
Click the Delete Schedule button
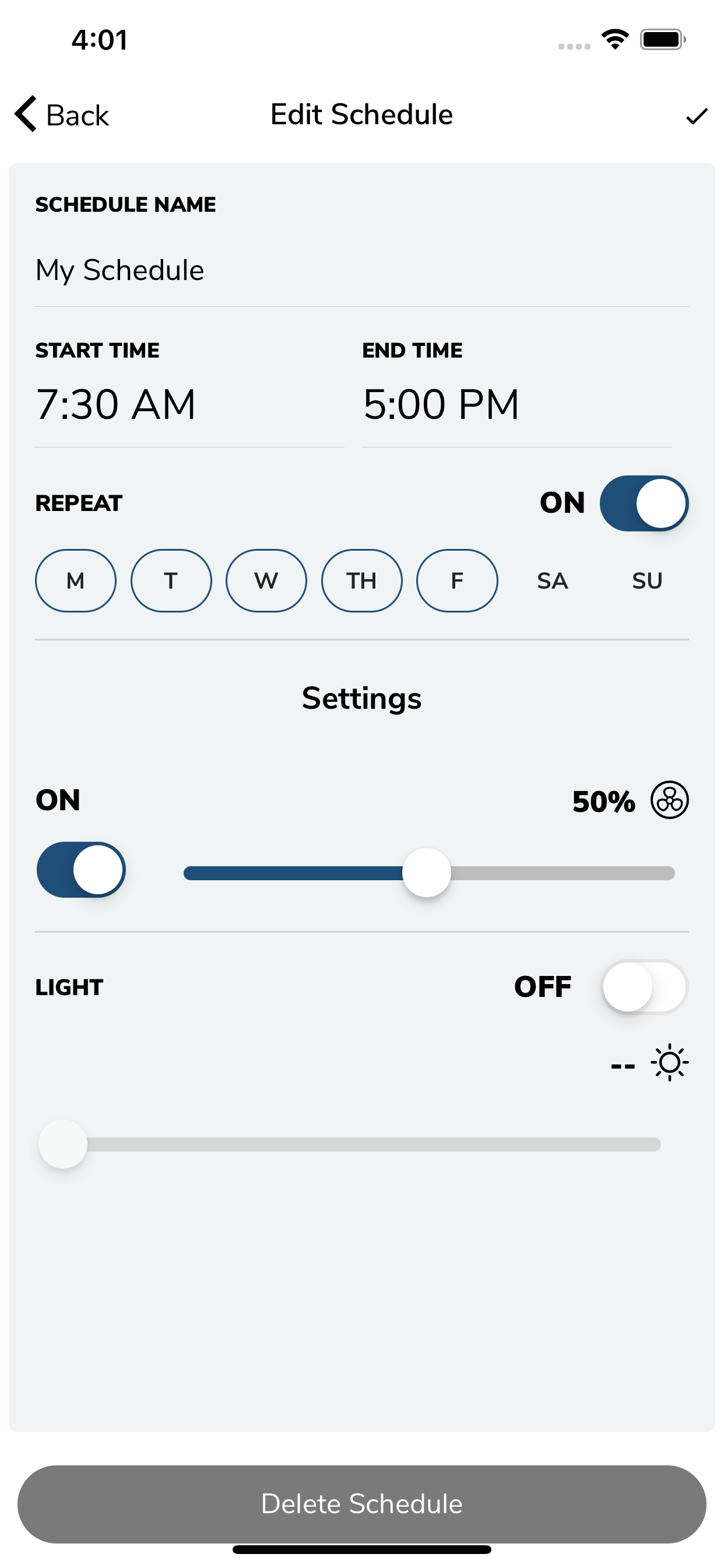coord(362,1504)
